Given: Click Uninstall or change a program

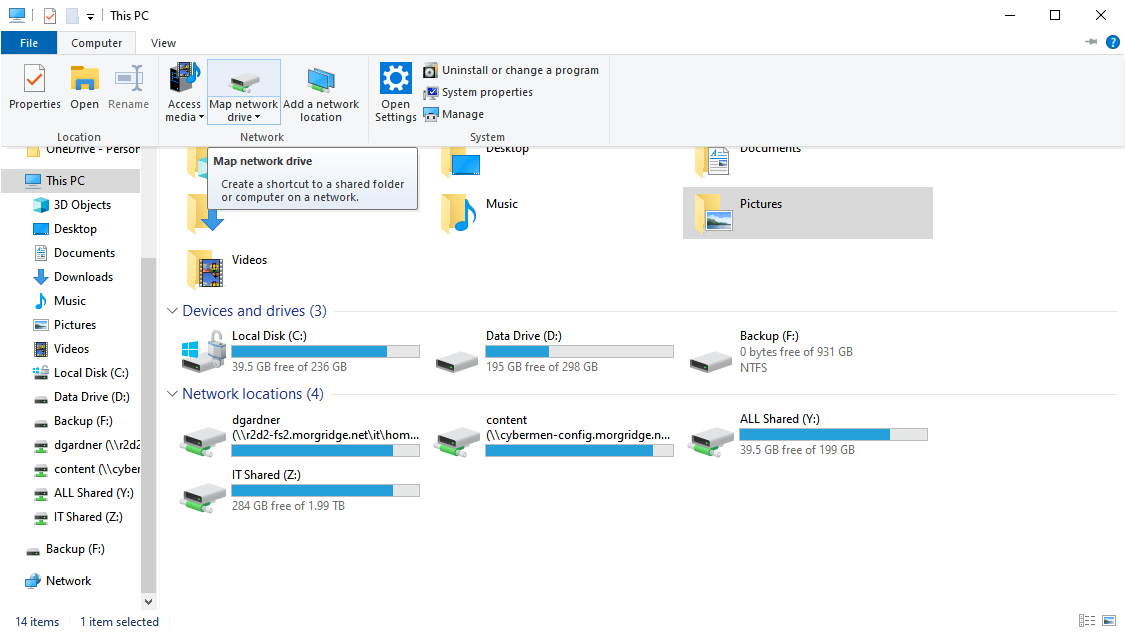Looking at the screenshot, I should click(511, 70).
